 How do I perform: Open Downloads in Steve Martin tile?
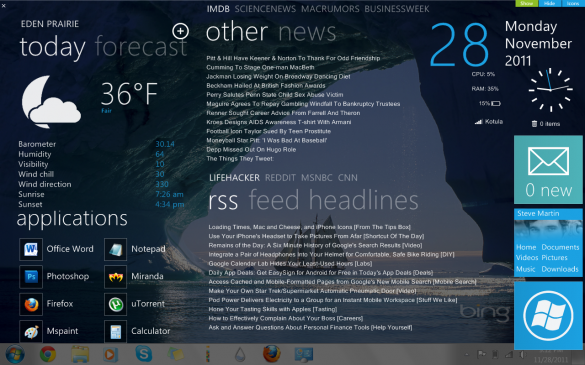click(x=560, y=269)
